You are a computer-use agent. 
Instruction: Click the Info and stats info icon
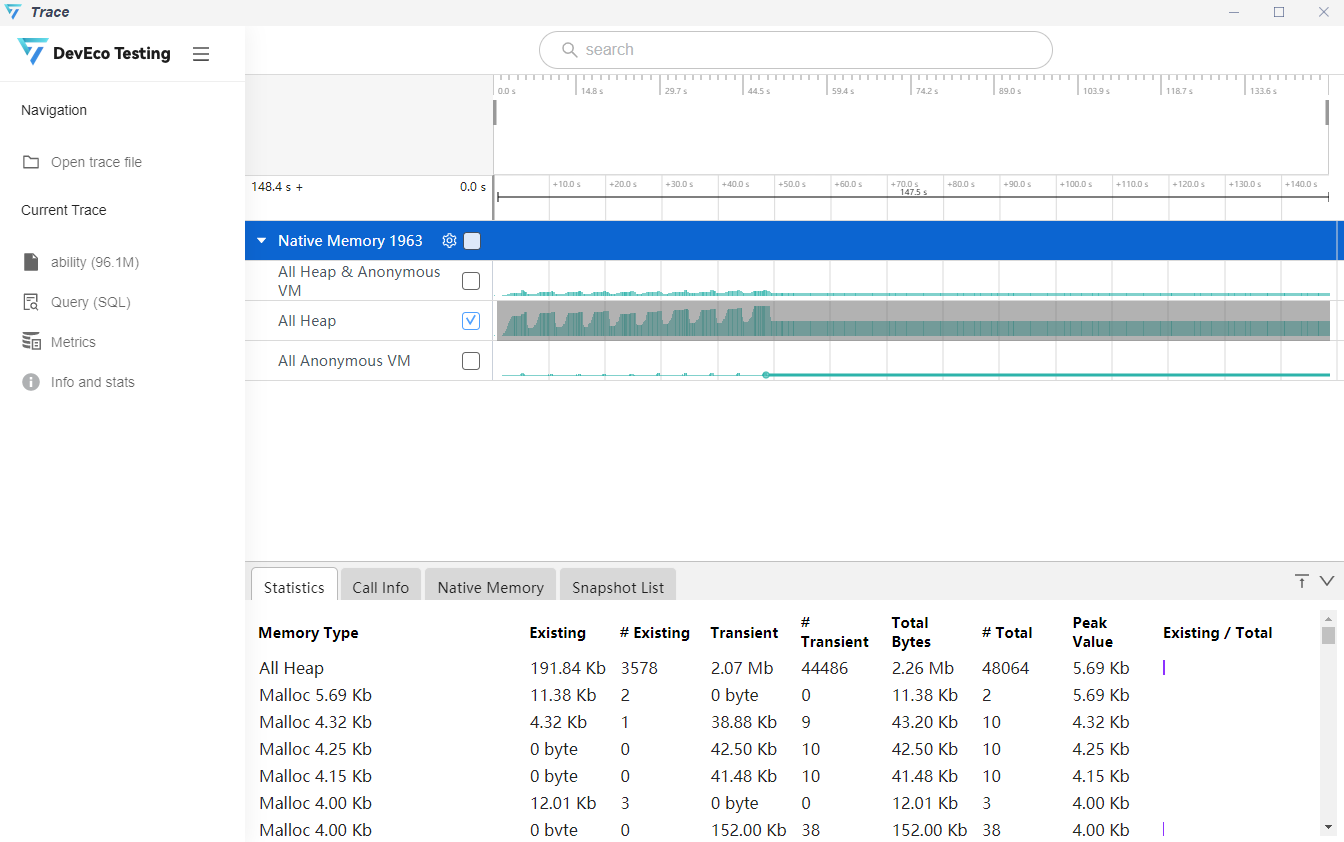click(31, 382)
